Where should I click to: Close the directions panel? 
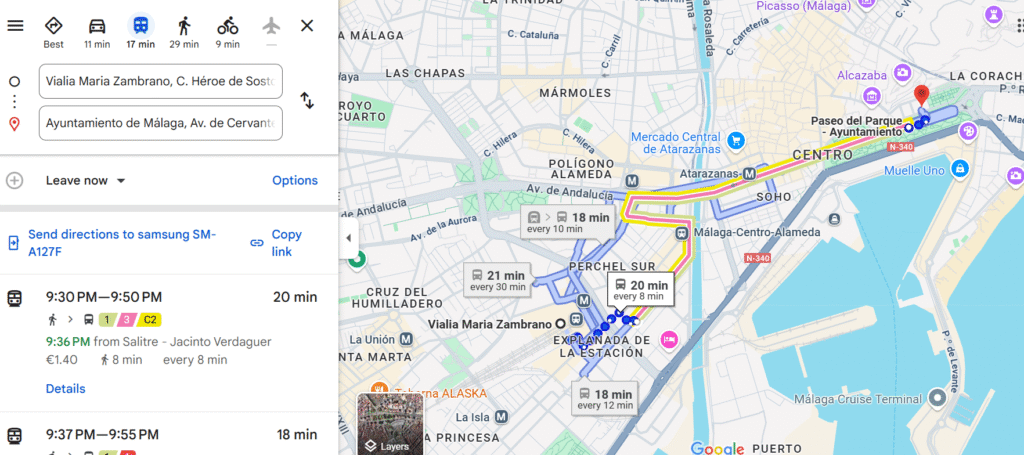coord(307,26)
